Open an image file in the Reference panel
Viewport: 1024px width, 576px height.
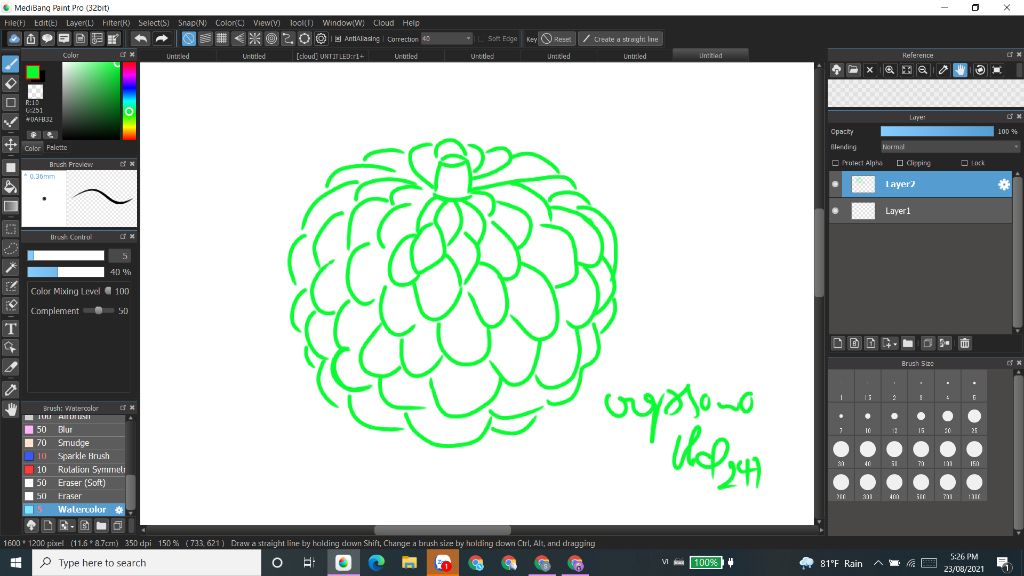tap(853, 70)
